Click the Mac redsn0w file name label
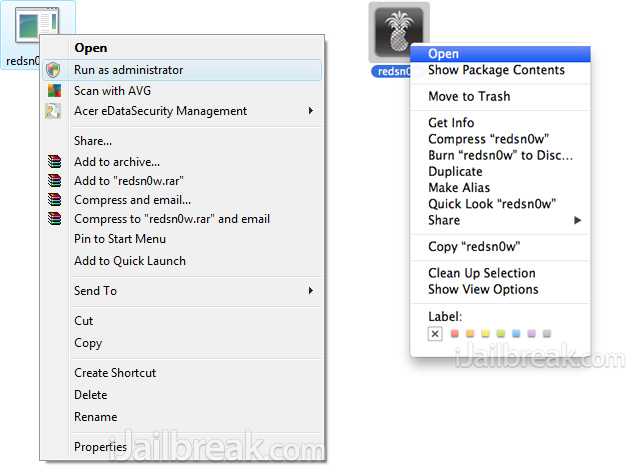This screenshot has width=634, height=466. coord(391,72)
